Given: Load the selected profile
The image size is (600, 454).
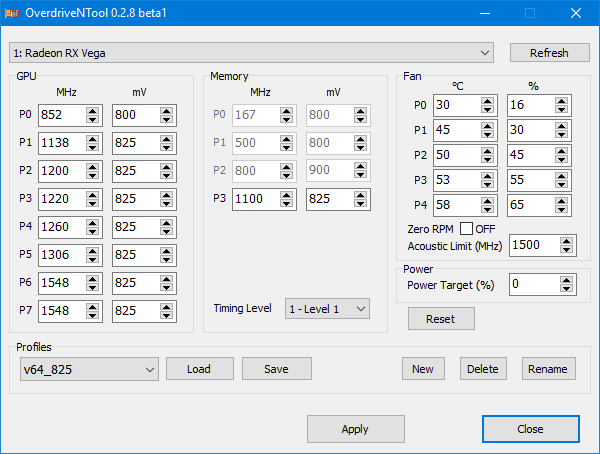Looking at the screenshot, I should [x=200, y=369].
